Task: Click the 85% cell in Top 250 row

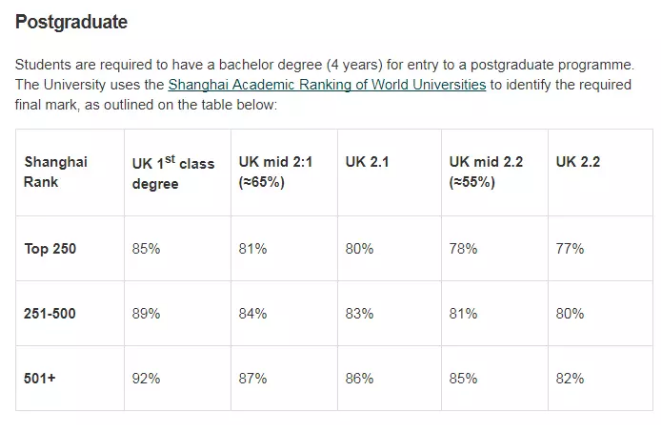Action: [146, 248]
